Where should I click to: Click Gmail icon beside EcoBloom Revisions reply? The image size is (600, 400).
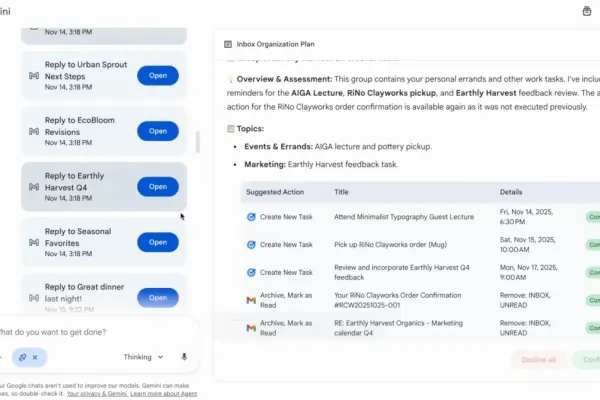34,131
